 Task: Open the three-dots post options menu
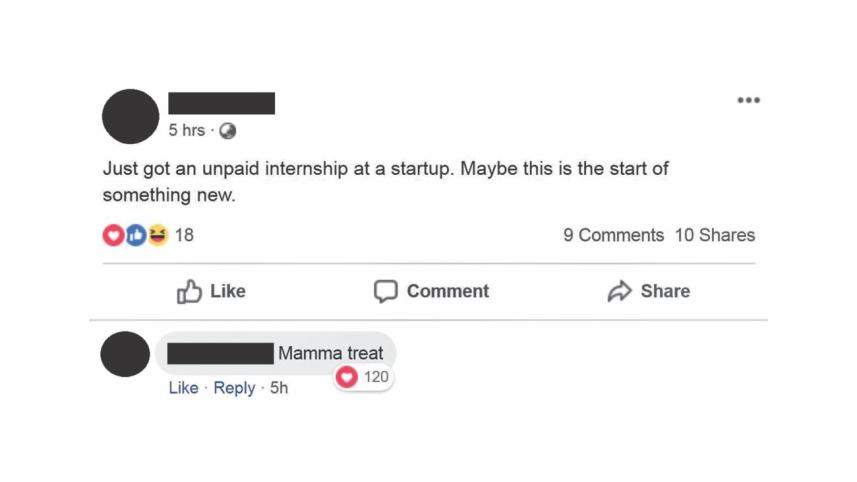(x=748, y=100)
